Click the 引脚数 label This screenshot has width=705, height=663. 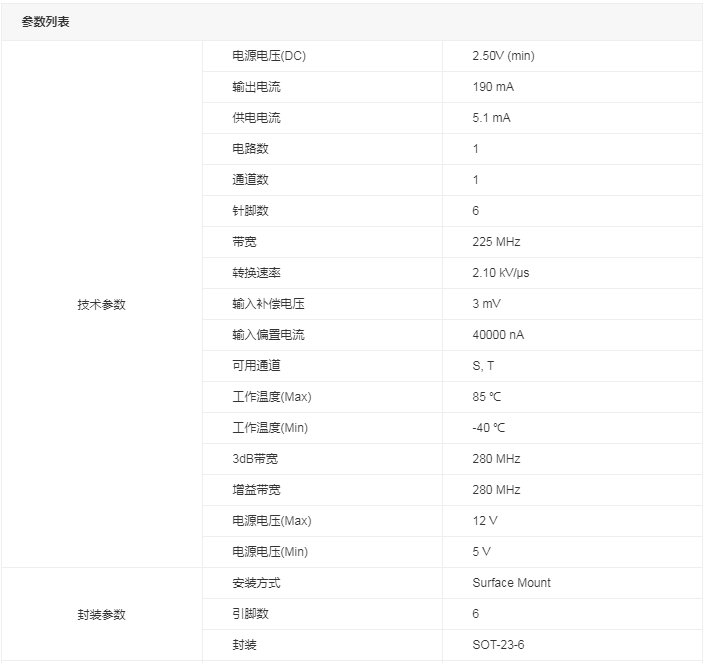pyautogui.click(x=250, y=614)
